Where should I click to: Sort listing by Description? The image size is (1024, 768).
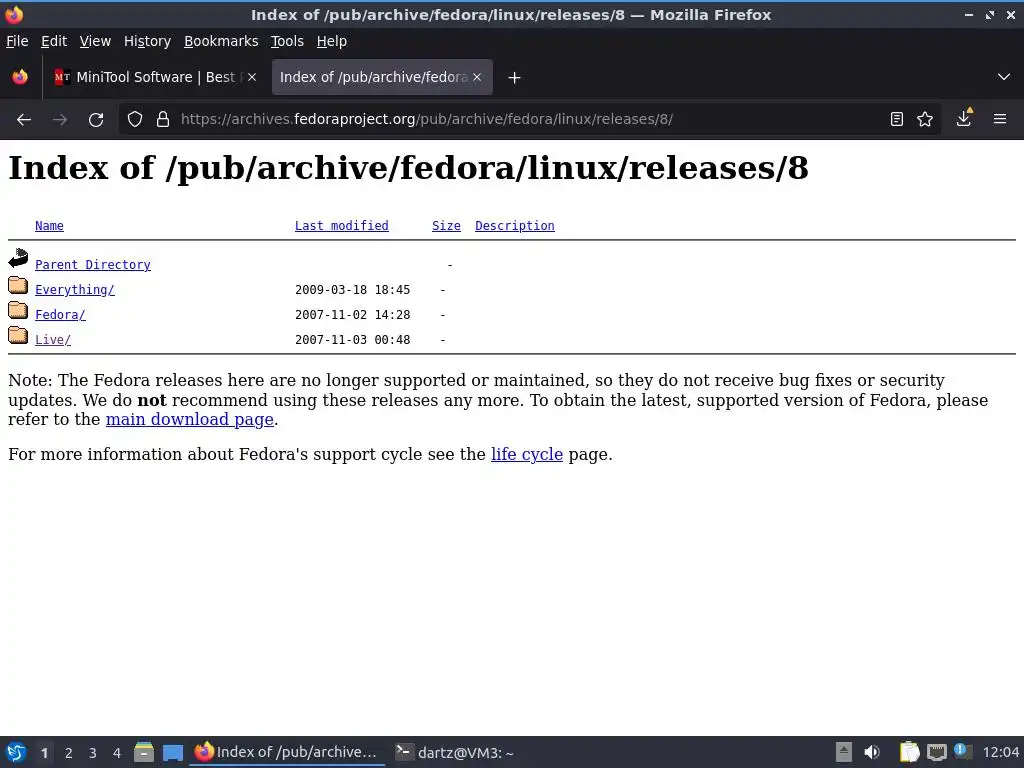pos(515,226)
